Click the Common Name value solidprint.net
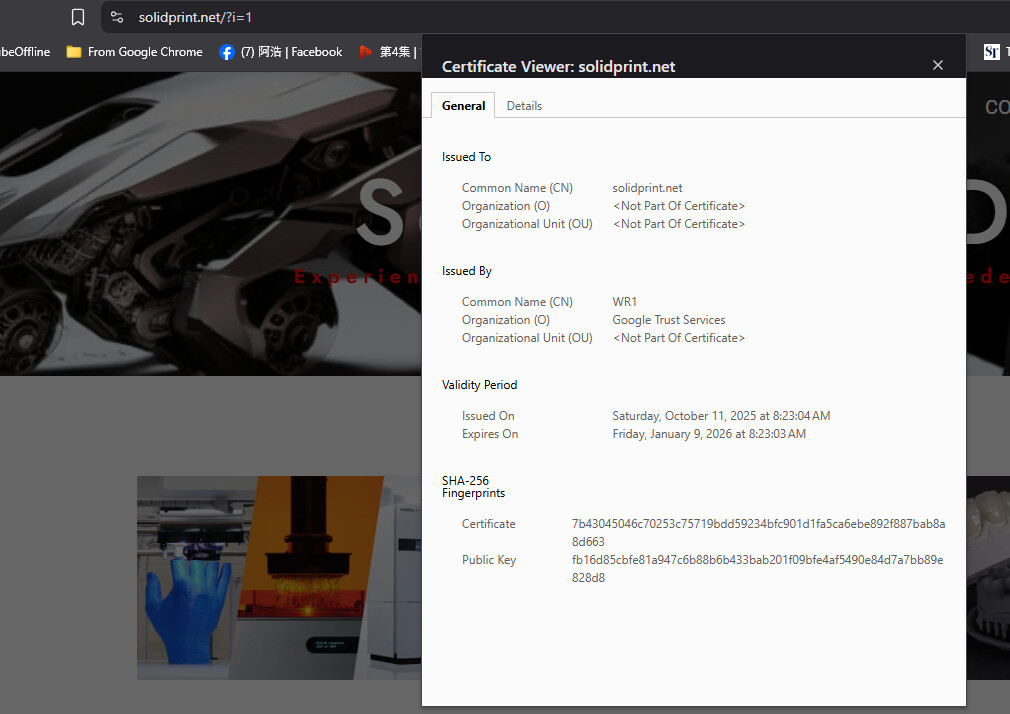The height and width of the screenshot is (714, 1010). [x=647, y=188]
